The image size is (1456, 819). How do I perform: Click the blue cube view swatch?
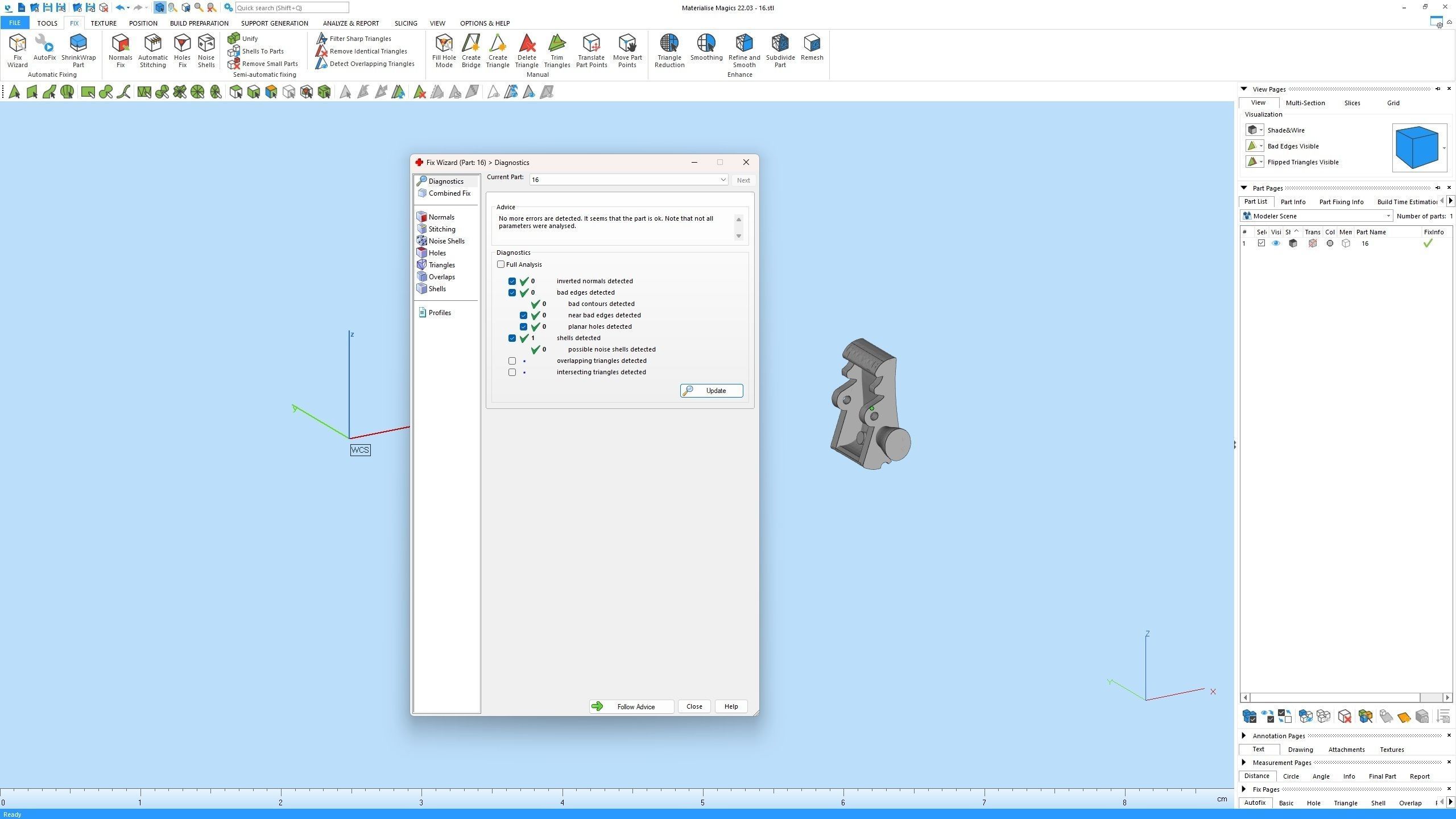[x=1416, y=148]
